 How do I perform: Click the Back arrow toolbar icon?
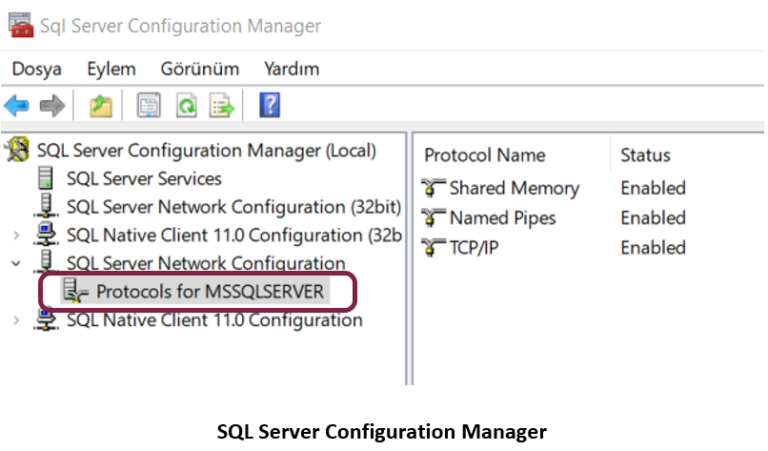point(17,106)
